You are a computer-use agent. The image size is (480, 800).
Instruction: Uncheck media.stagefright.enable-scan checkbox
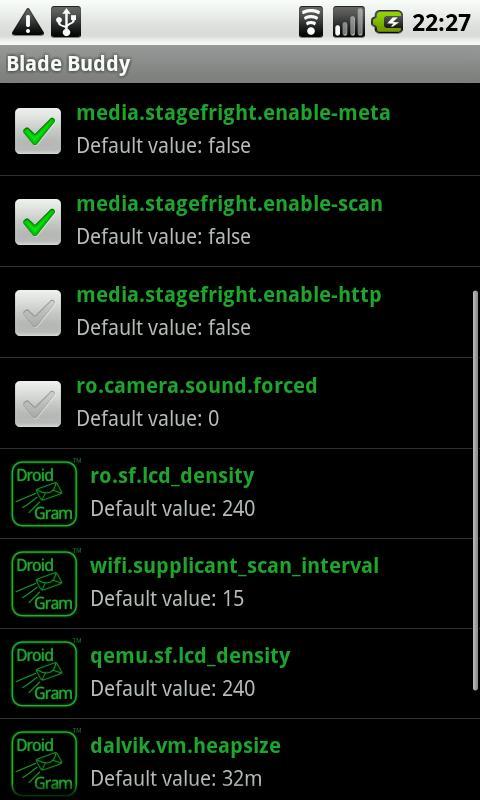coord(38,221)
